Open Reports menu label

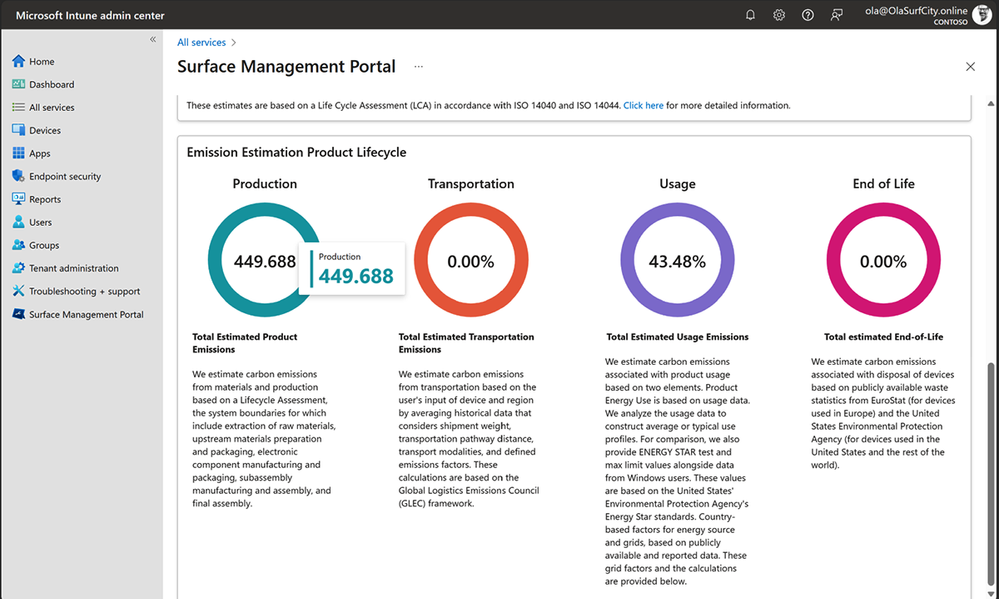(x=45, y=199)
